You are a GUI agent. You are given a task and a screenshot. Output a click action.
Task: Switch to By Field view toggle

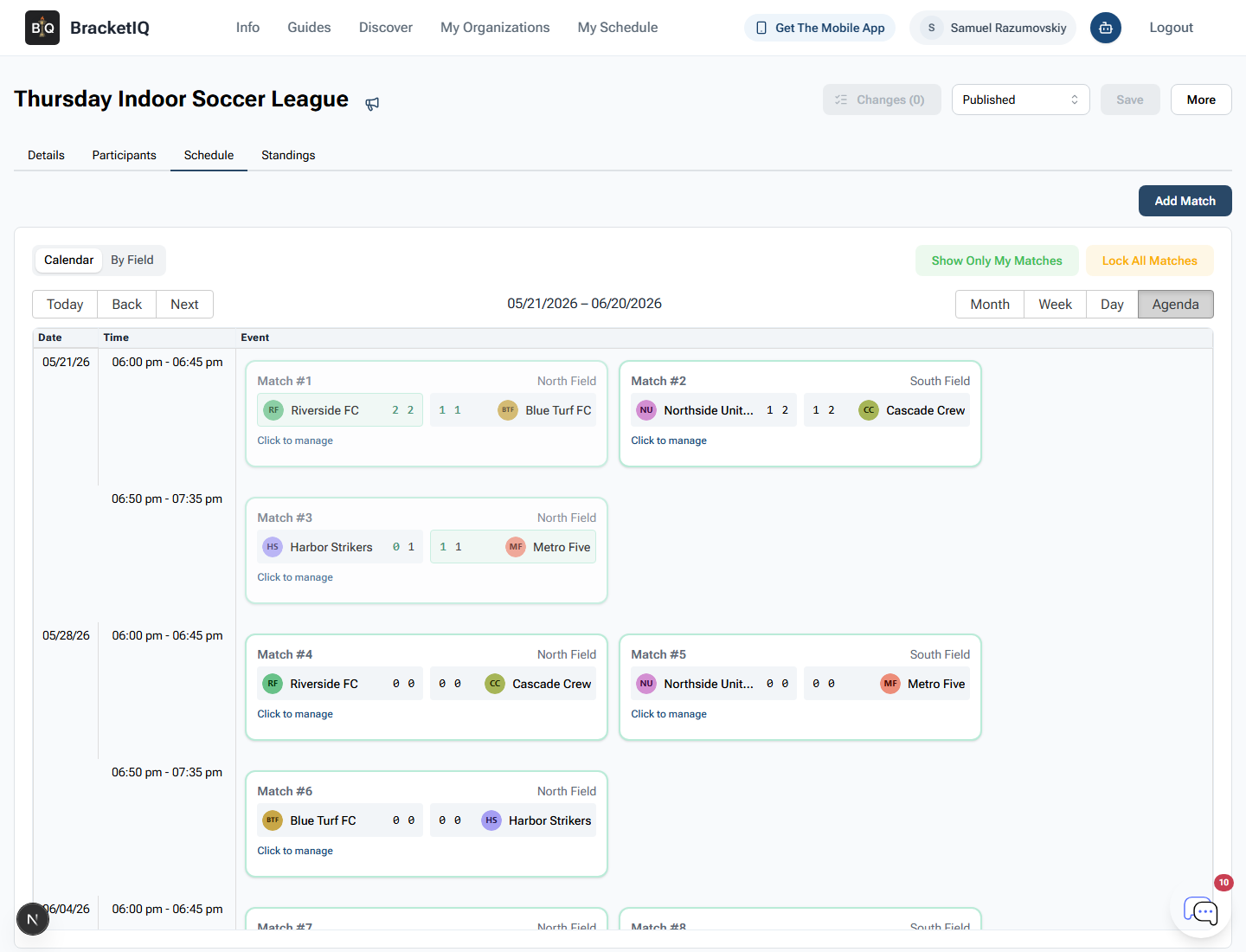[x=132, y=260]
